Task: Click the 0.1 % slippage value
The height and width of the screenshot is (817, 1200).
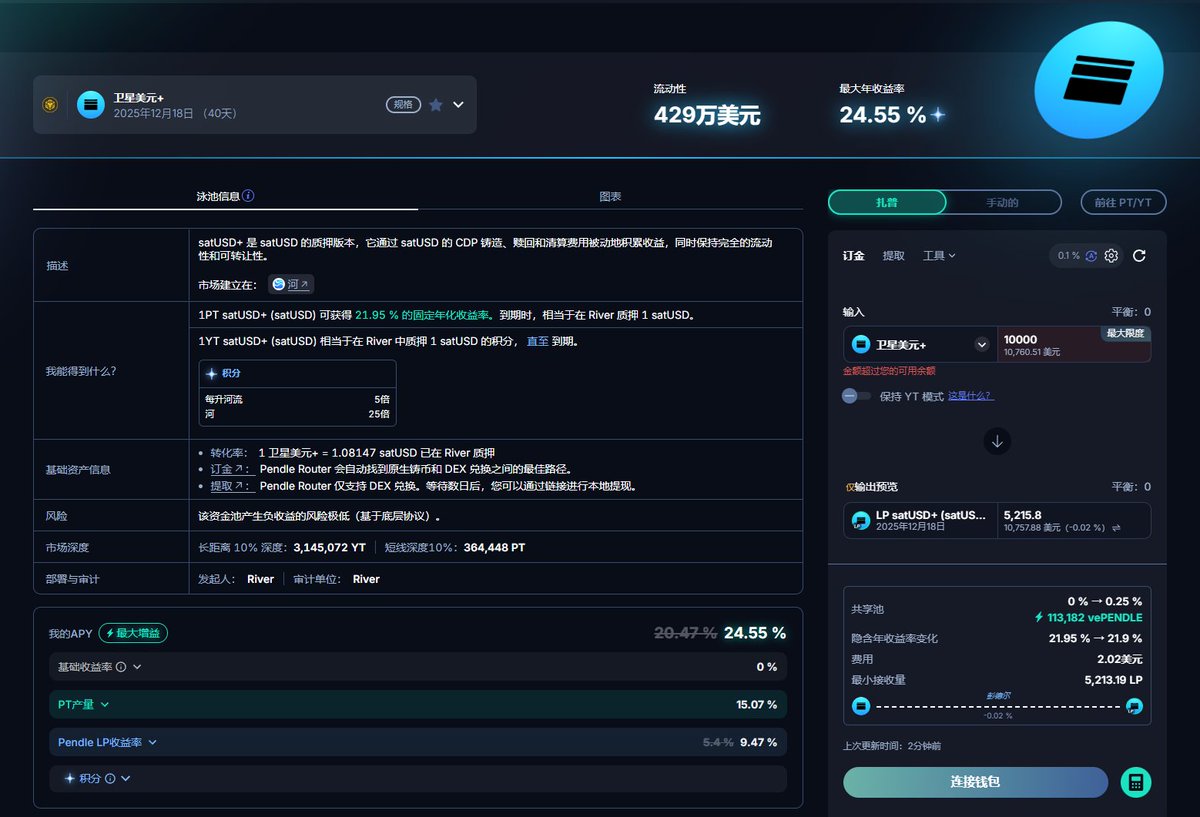Action: pos(1069,256)
